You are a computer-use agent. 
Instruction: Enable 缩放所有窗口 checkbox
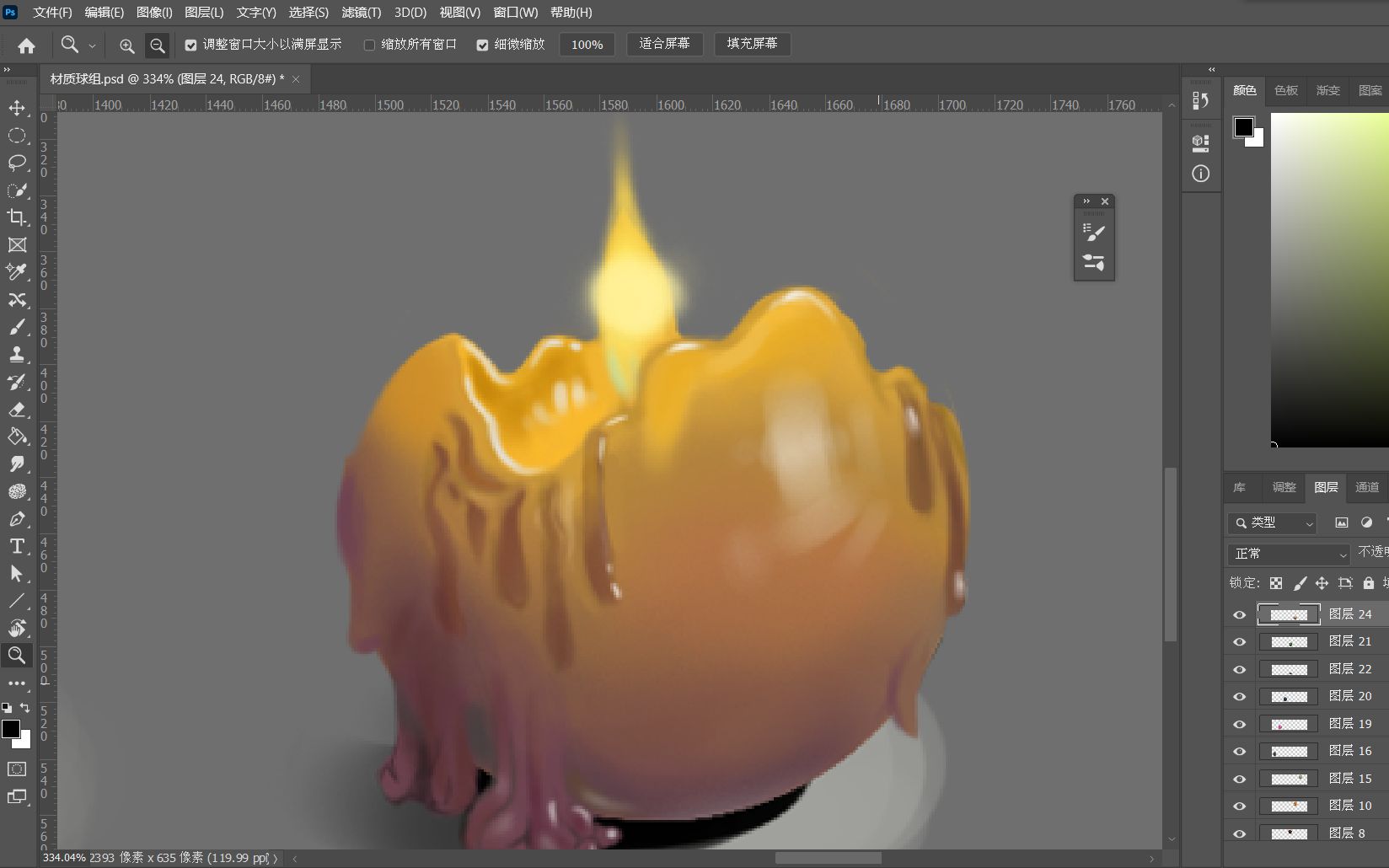coord(369,45)
